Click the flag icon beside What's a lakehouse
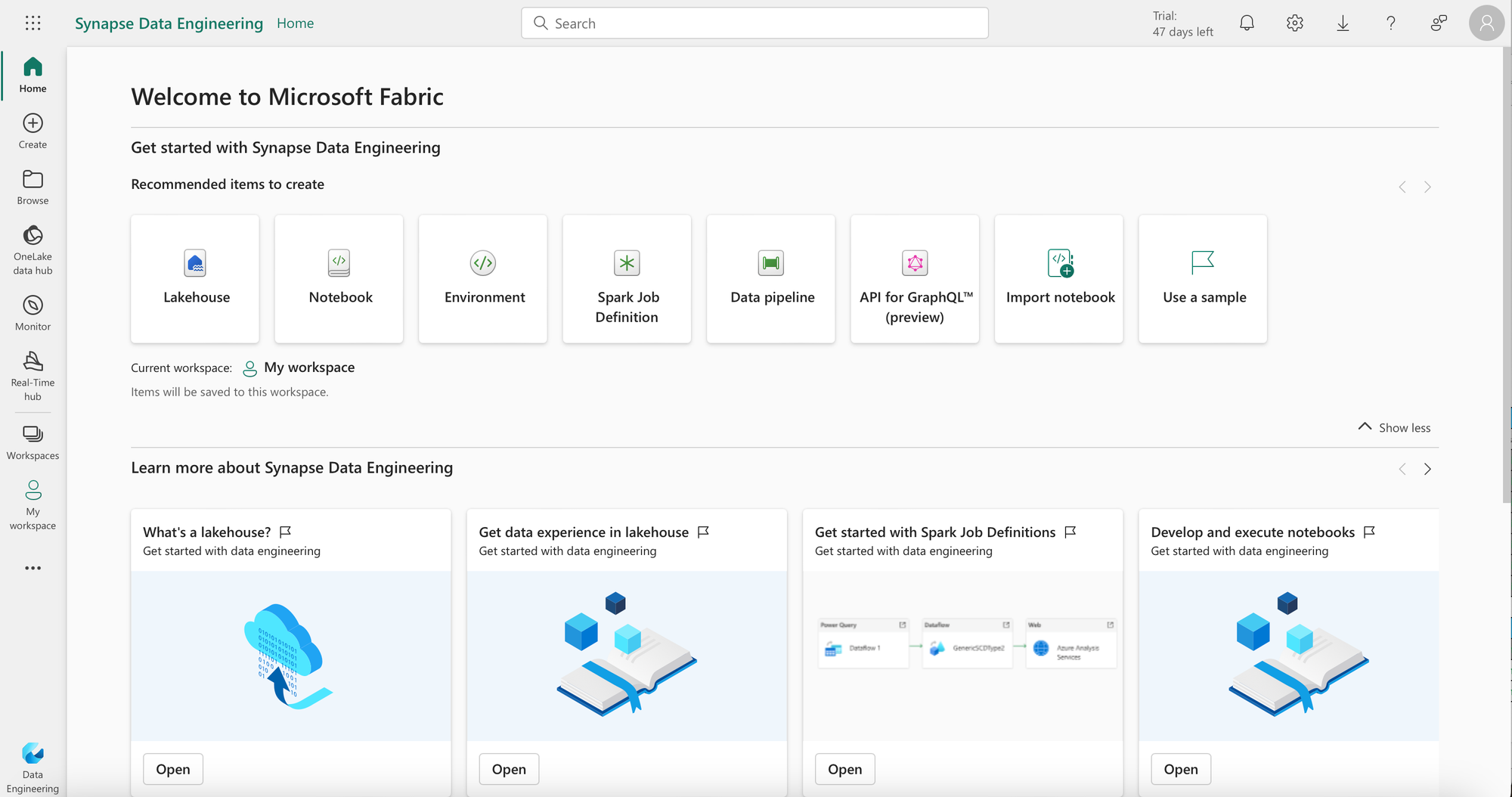Viewport: 1512px width, 797px height. 285,532
